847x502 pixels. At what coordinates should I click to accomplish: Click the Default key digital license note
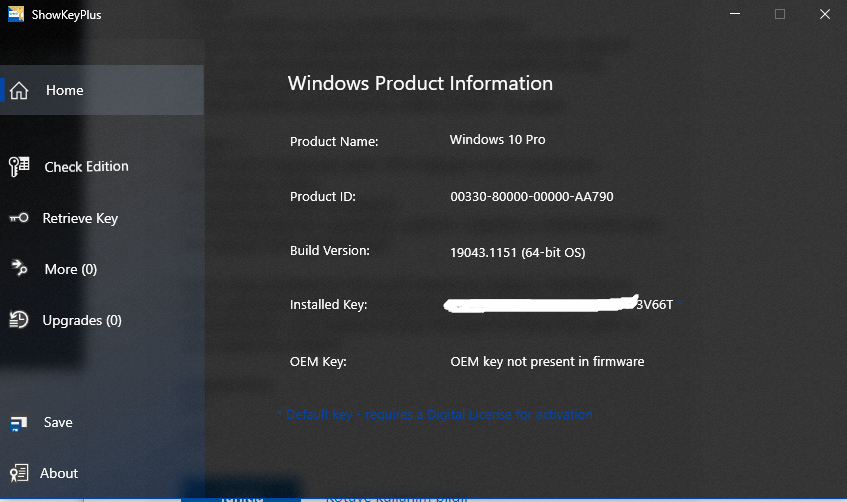(x=434, y=415)
